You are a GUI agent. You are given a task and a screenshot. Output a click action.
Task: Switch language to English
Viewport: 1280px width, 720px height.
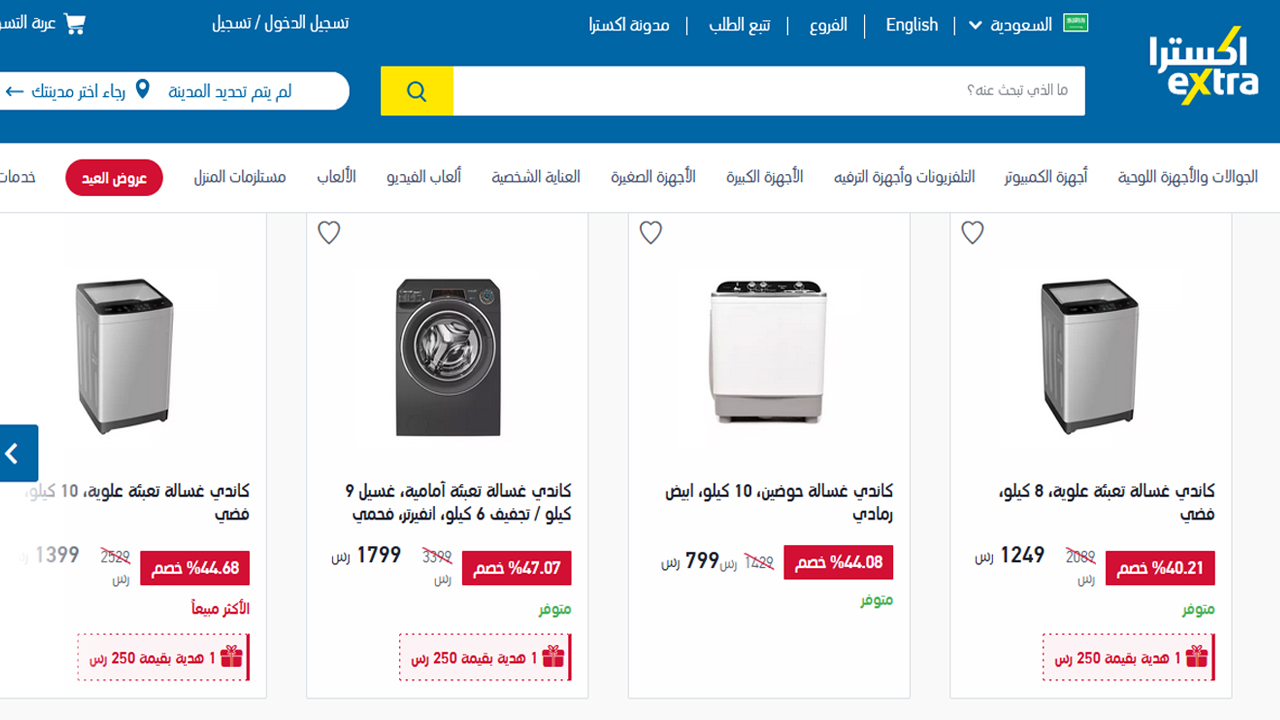click(x=912, y=25)
